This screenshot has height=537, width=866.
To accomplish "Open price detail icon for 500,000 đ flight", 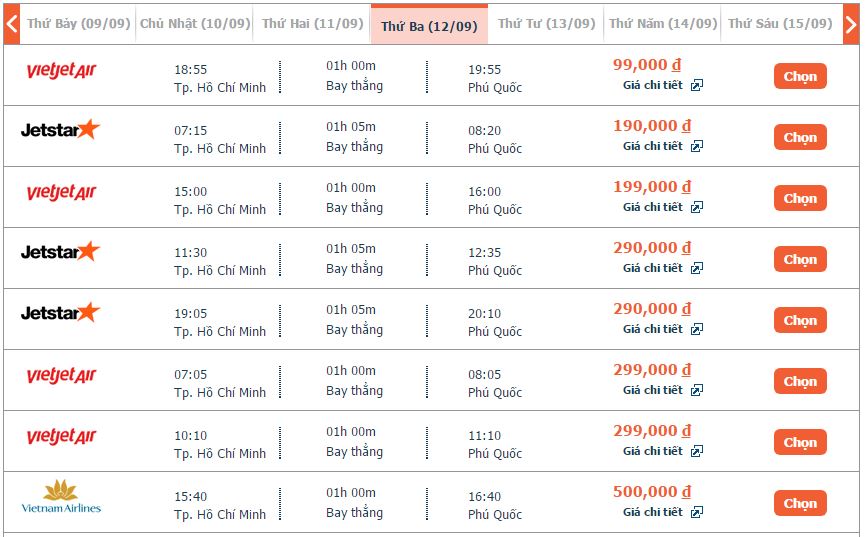I will tap(696, 512).
